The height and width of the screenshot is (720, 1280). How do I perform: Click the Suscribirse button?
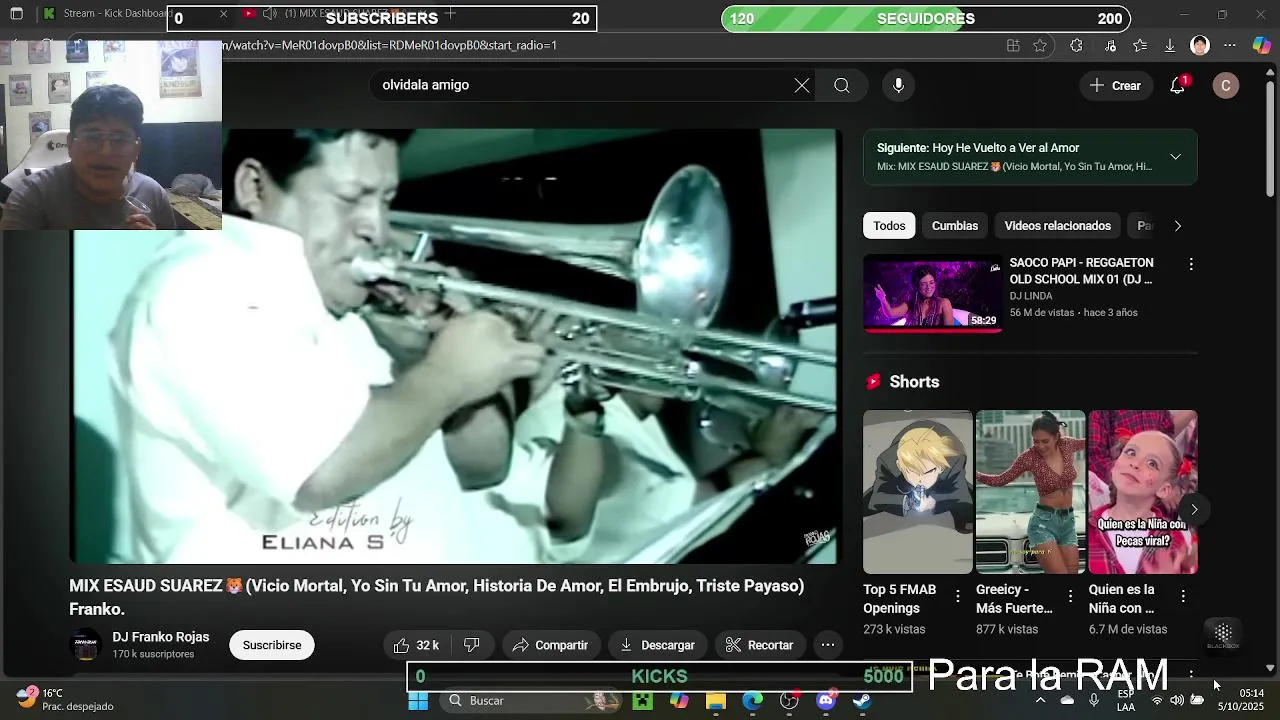tap(272, 645)
